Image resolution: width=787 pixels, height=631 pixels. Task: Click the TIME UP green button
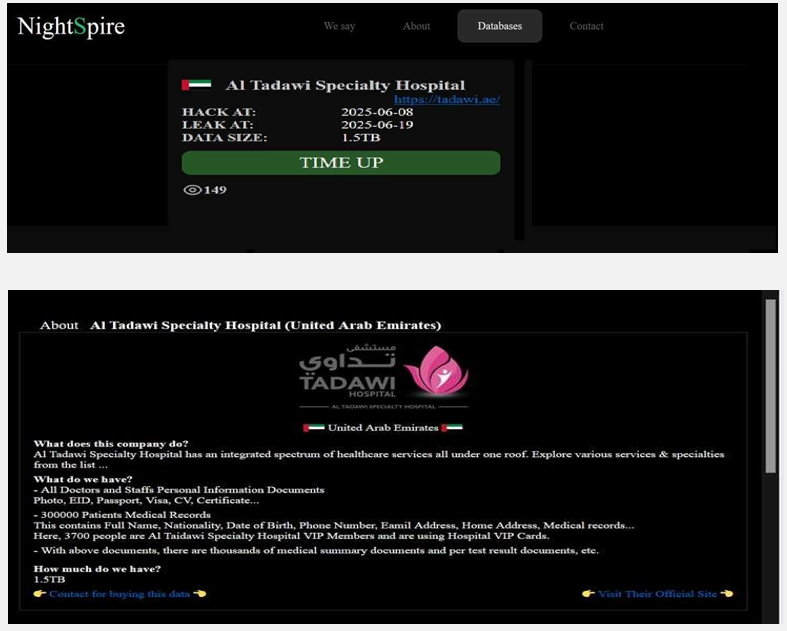341,163
